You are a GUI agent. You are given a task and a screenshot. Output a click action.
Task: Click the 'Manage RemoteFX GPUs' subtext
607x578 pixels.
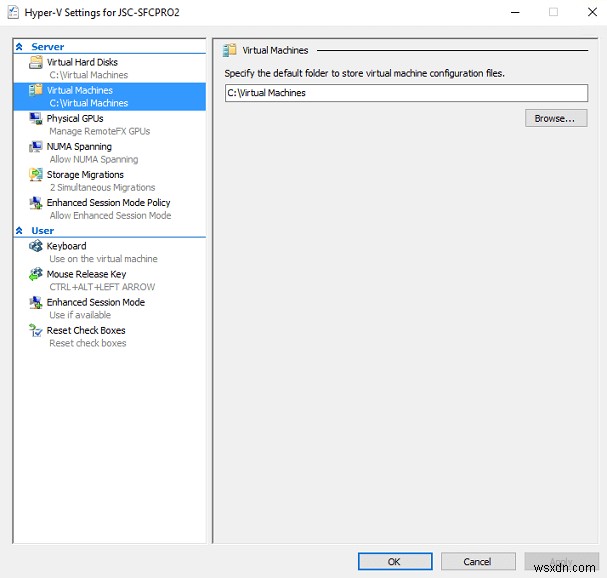[99, 131]
